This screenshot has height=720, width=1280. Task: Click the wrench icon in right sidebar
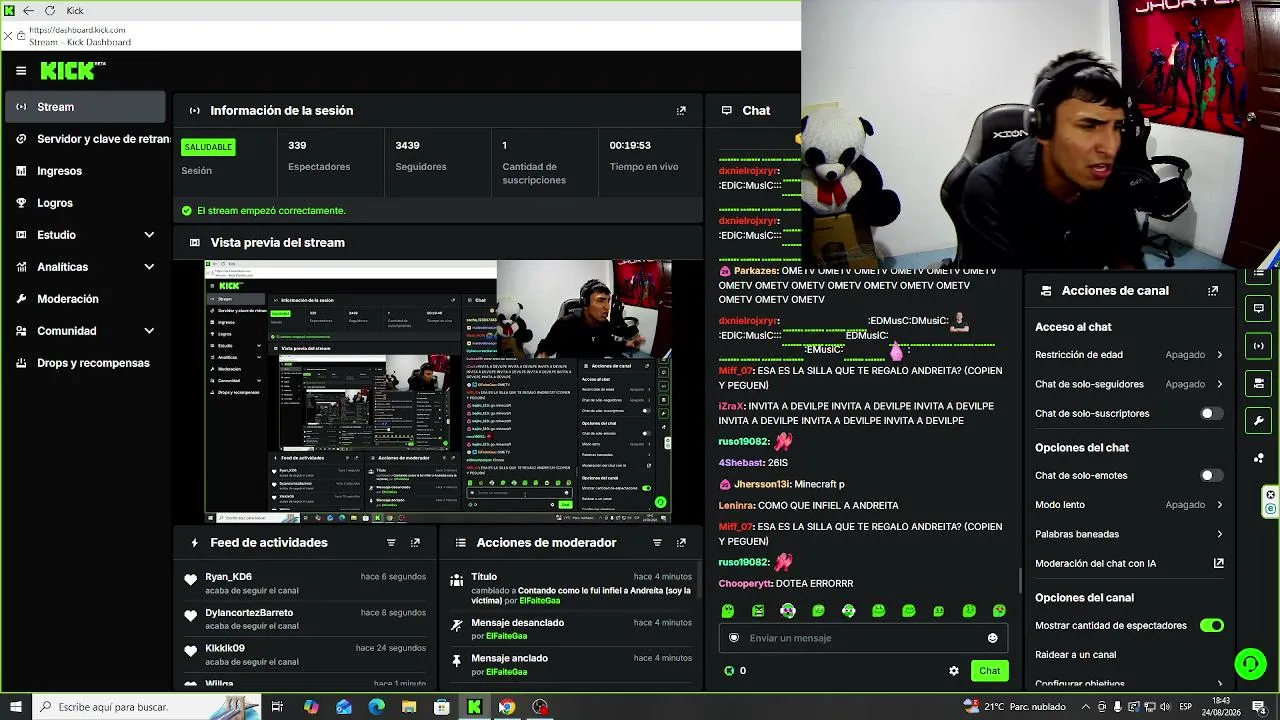click(x=1259, y=421)
